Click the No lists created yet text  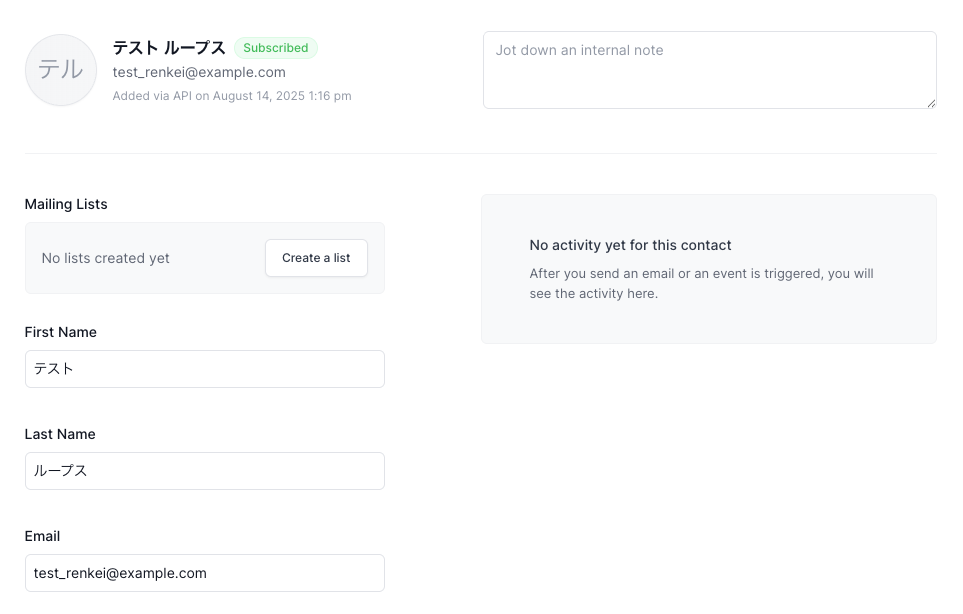point(106,258)
